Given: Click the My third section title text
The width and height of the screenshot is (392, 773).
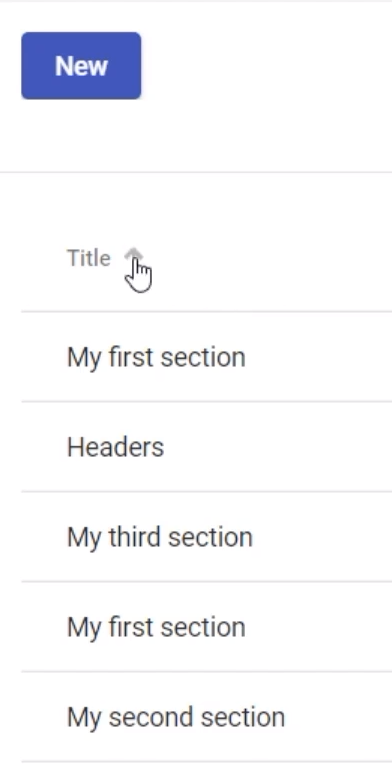Looking at the screenshot, I should 160,537.
